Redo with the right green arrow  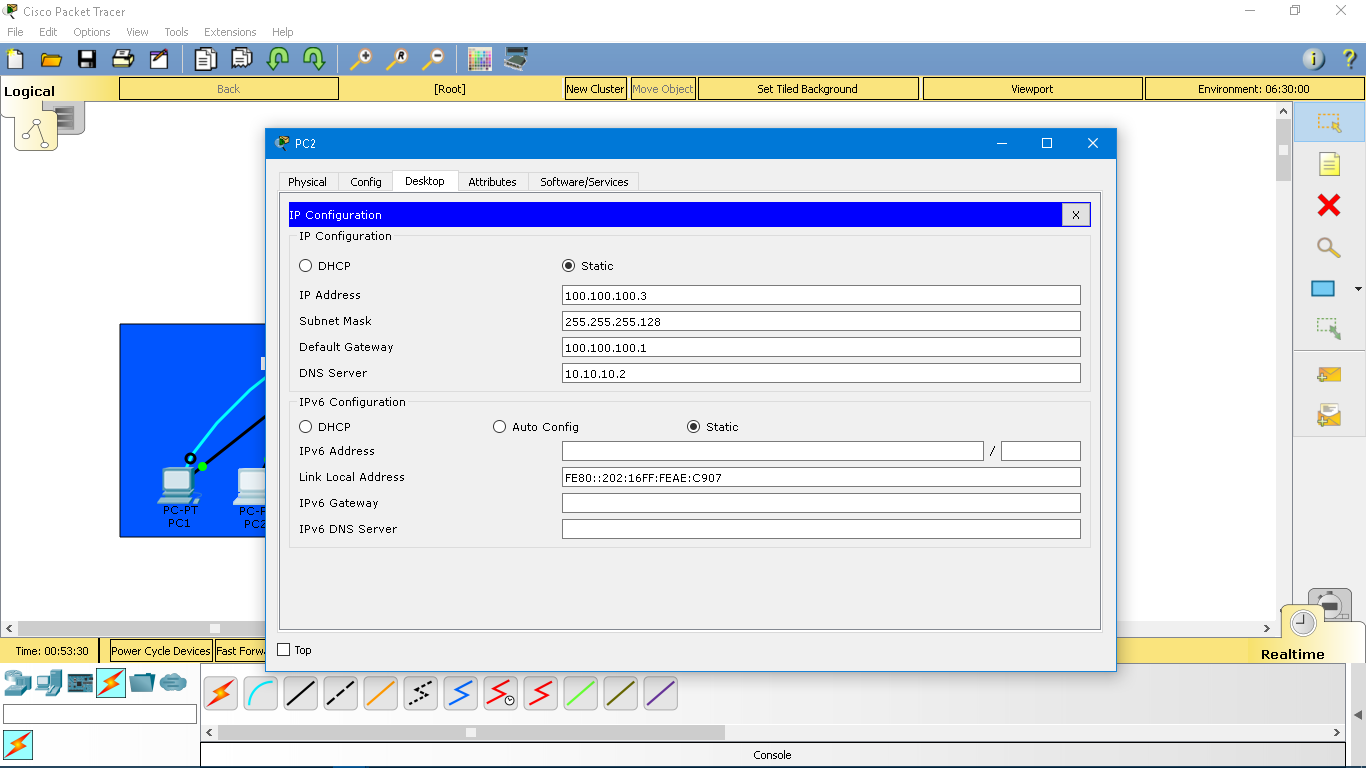(314, 59)
